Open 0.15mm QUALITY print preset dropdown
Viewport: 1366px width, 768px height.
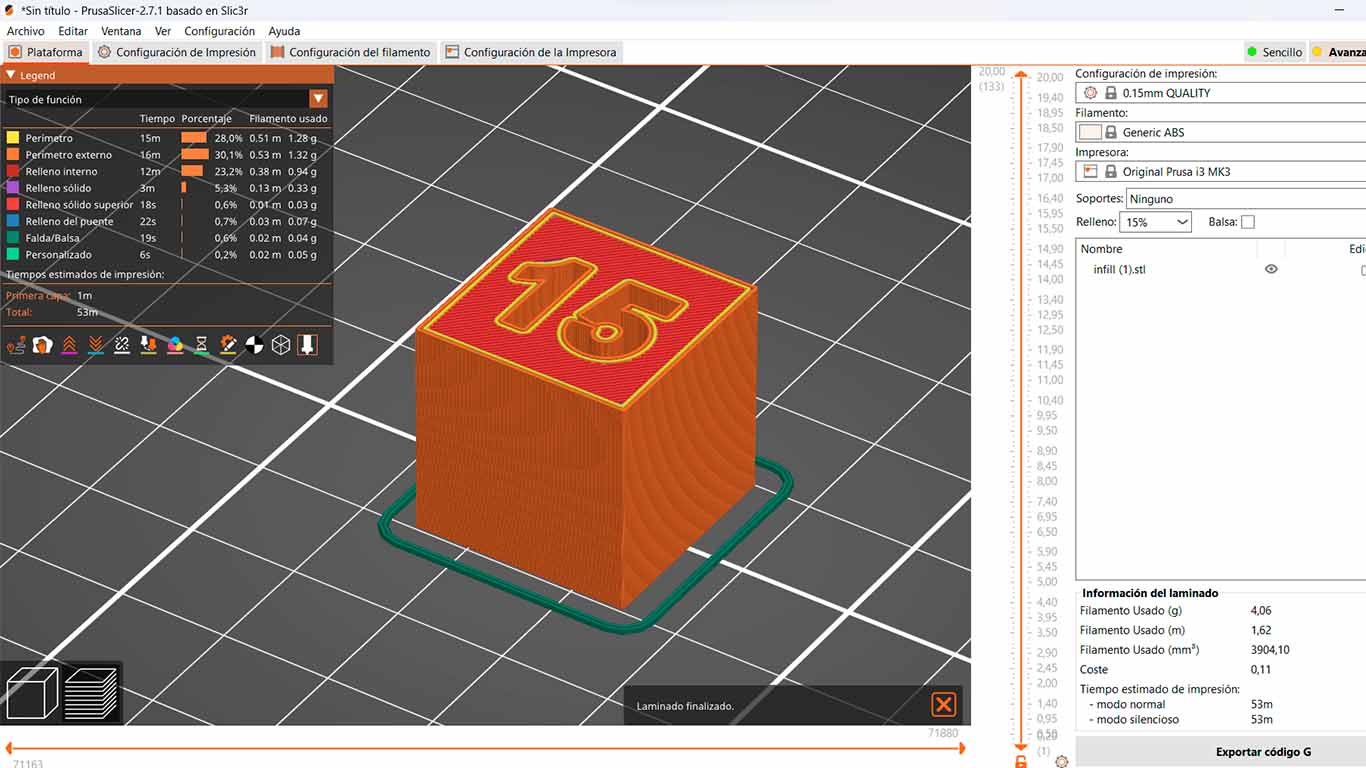(1220, 93)
